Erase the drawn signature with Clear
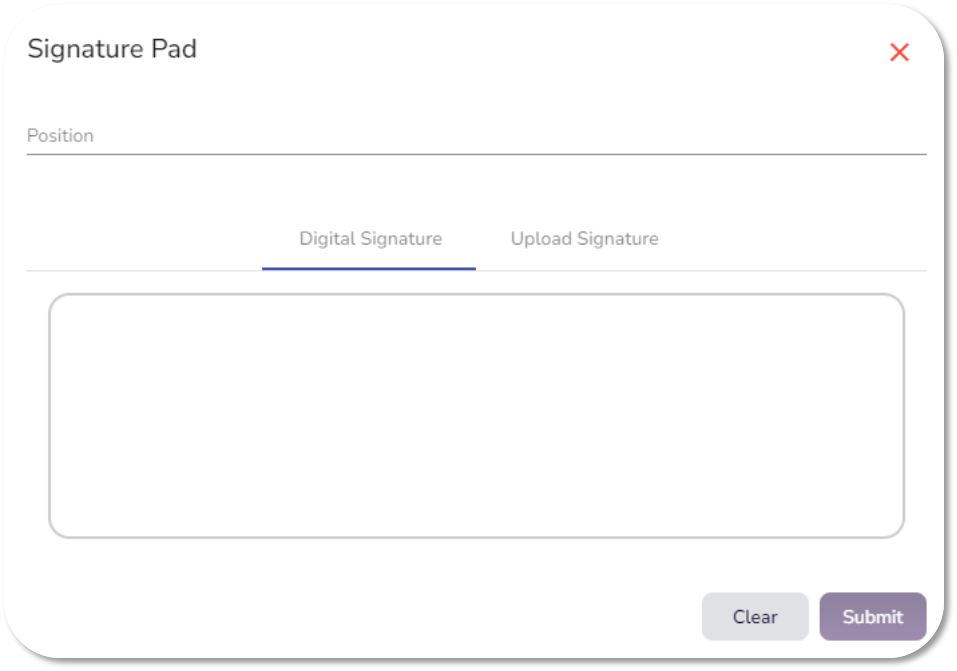Screen dimensions: 957x671 click(x=754, y=617)
